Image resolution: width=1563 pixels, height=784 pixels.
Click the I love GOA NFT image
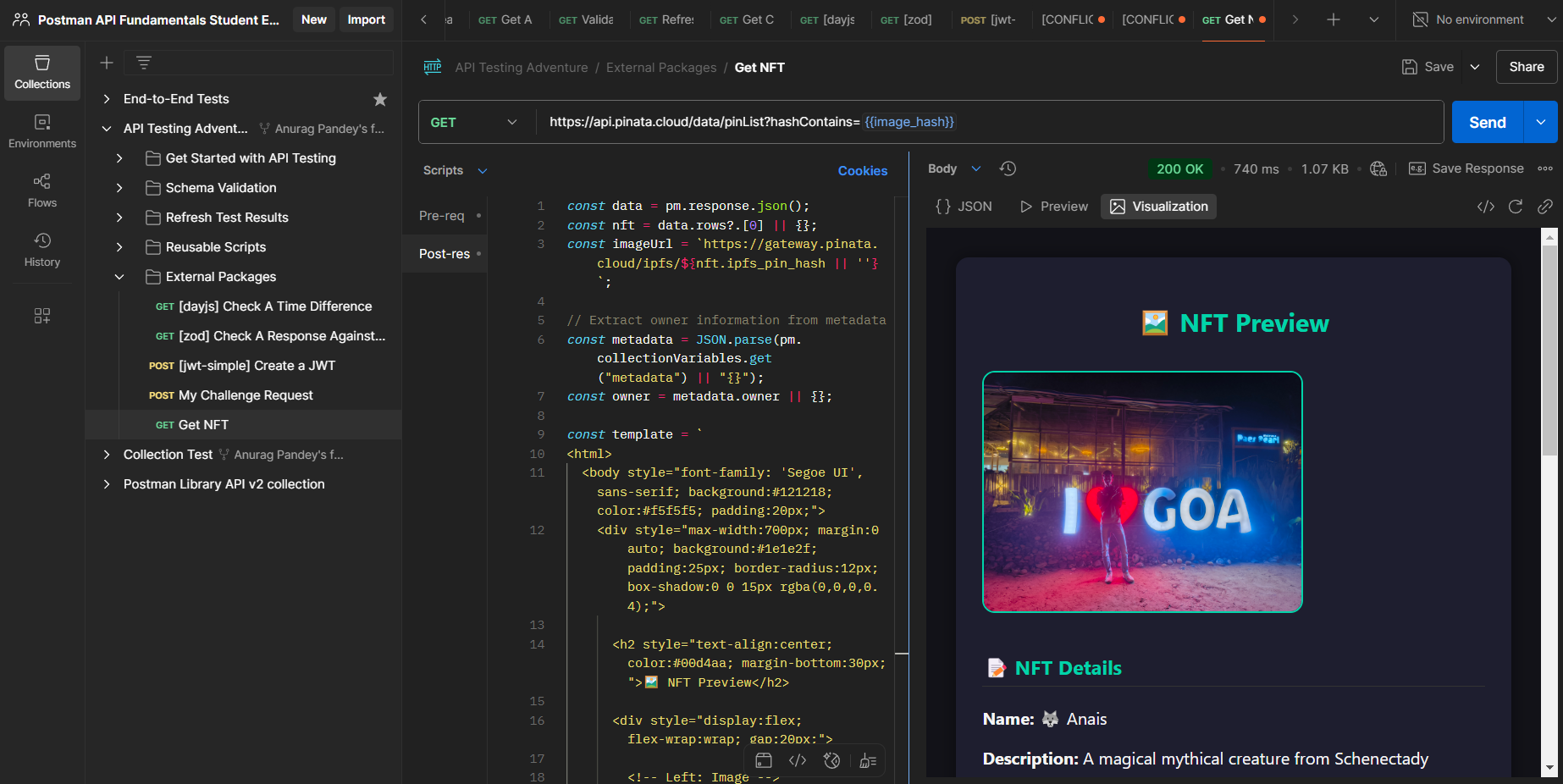click(1142, 492)
